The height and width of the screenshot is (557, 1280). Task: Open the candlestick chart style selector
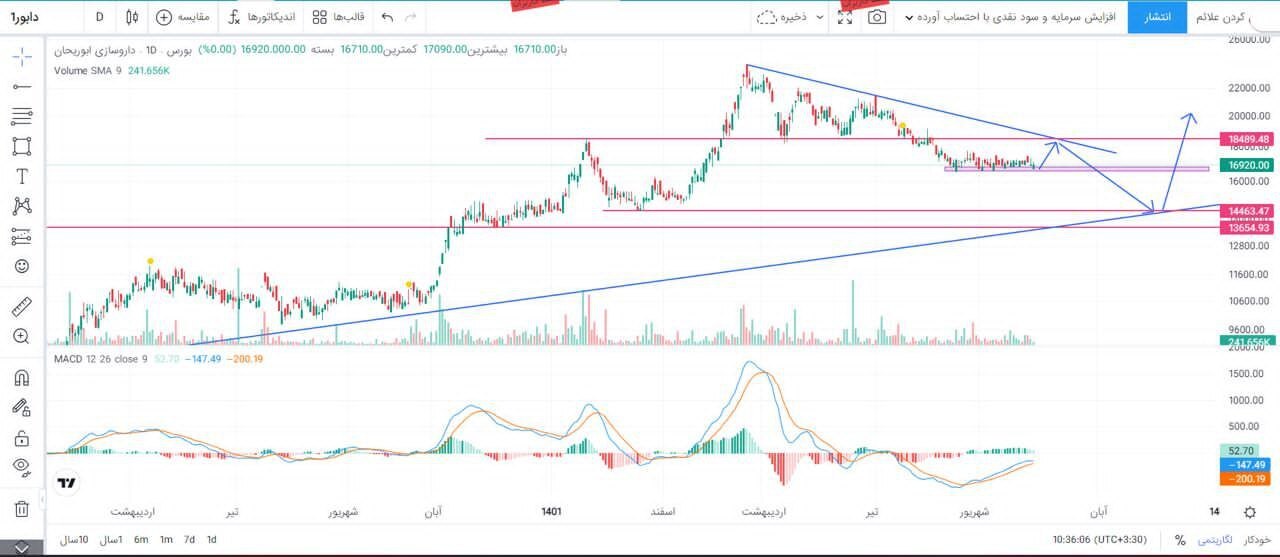133,17
